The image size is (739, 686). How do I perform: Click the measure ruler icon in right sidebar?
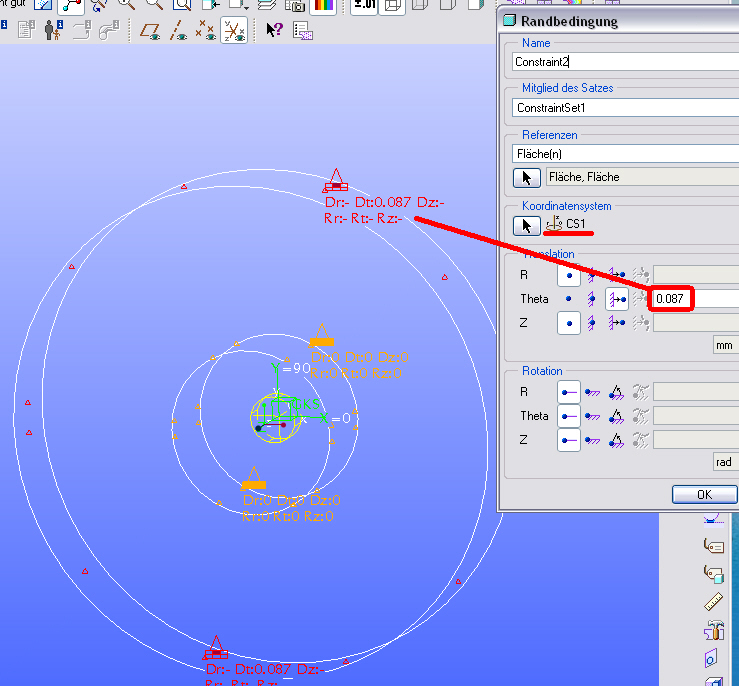tap(714, 602)
